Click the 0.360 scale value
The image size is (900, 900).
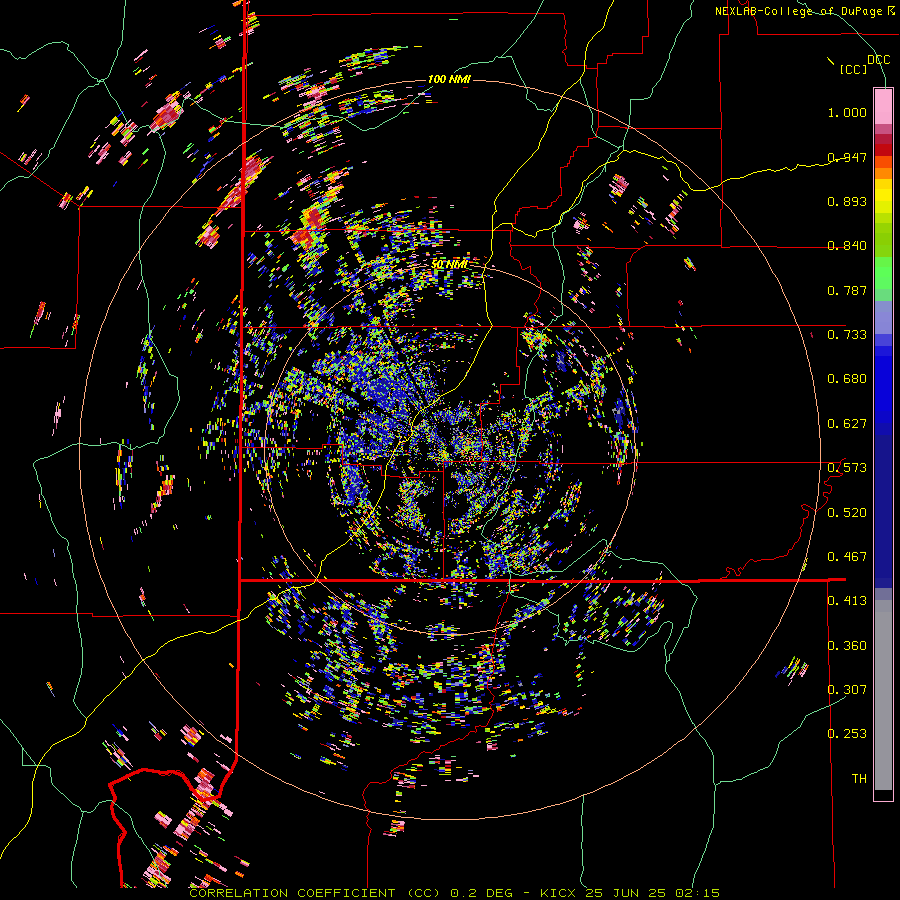coord(847,646)
